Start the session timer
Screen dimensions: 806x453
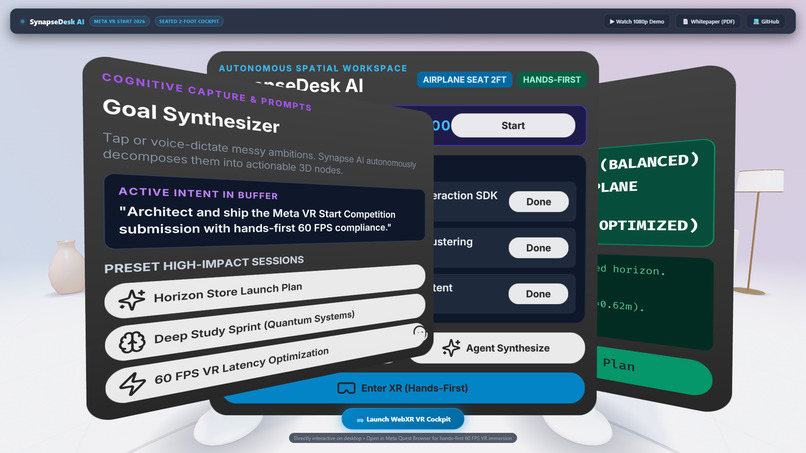pos(513,125)
